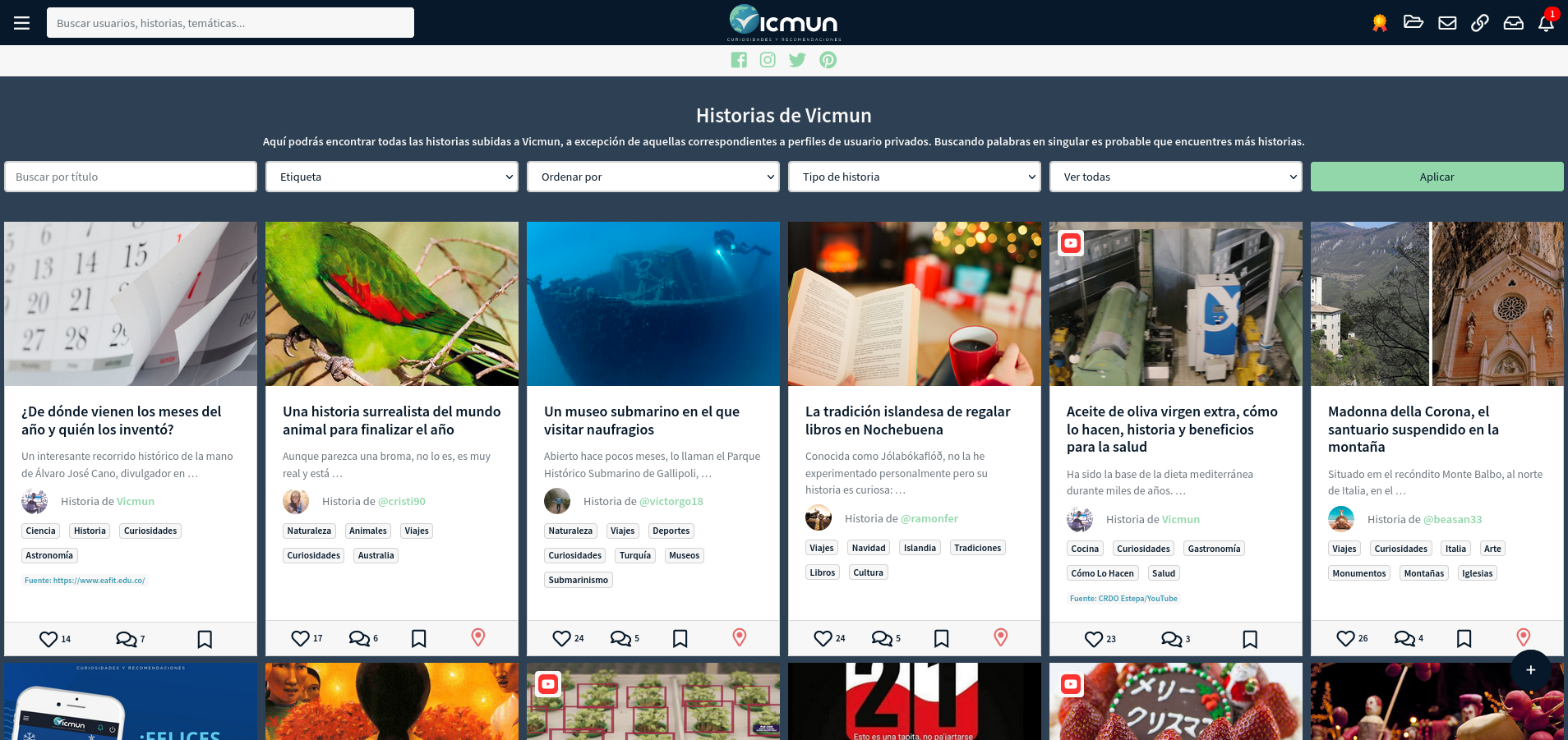
Task: Open the 'Un museo submarino' story title
Action: [x=642, y=421]
